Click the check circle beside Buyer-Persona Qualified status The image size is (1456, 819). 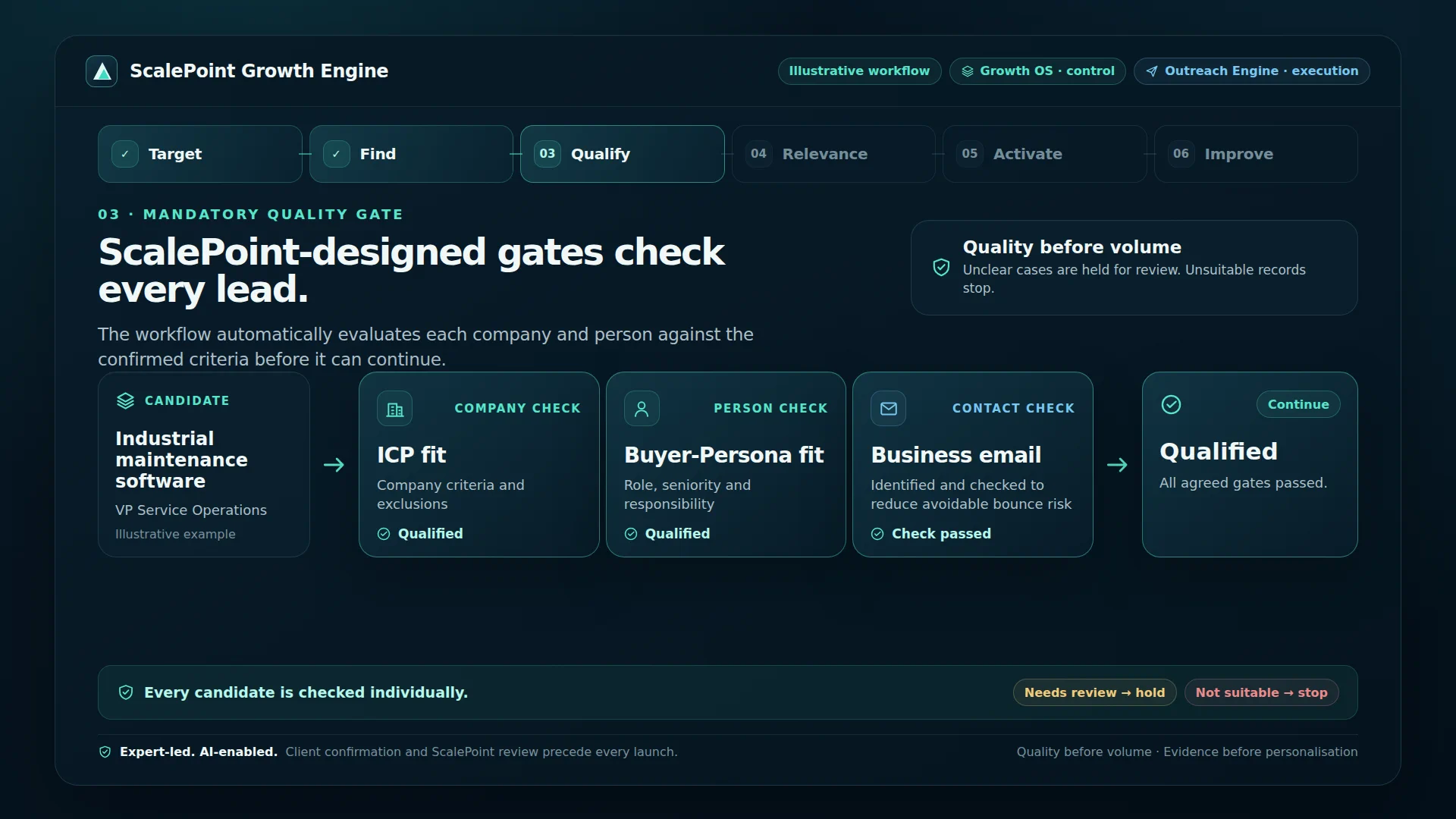point(631,534)
